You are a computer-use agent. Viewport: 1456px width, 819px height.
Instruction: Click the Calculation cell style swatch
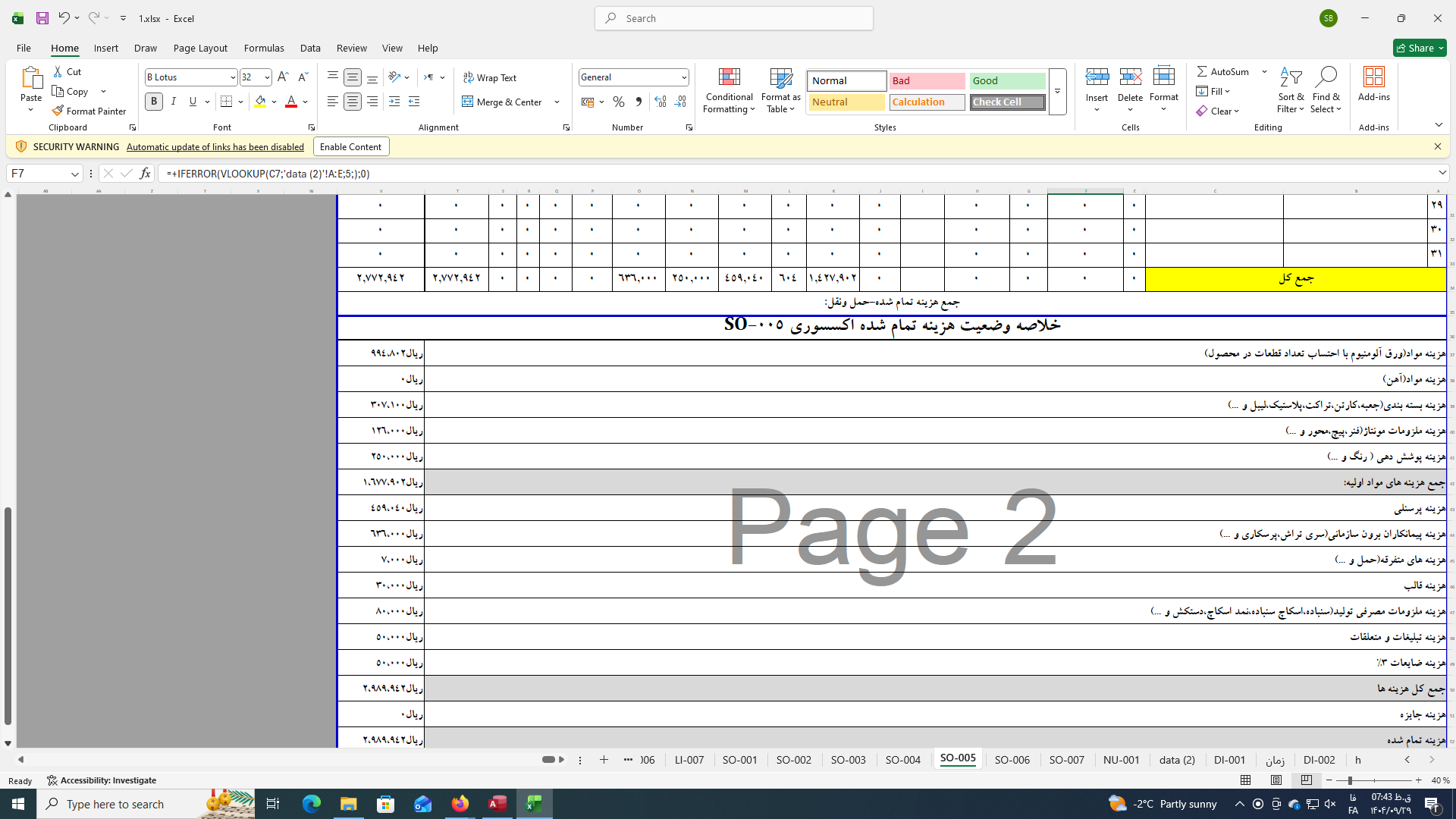[927, 102]
